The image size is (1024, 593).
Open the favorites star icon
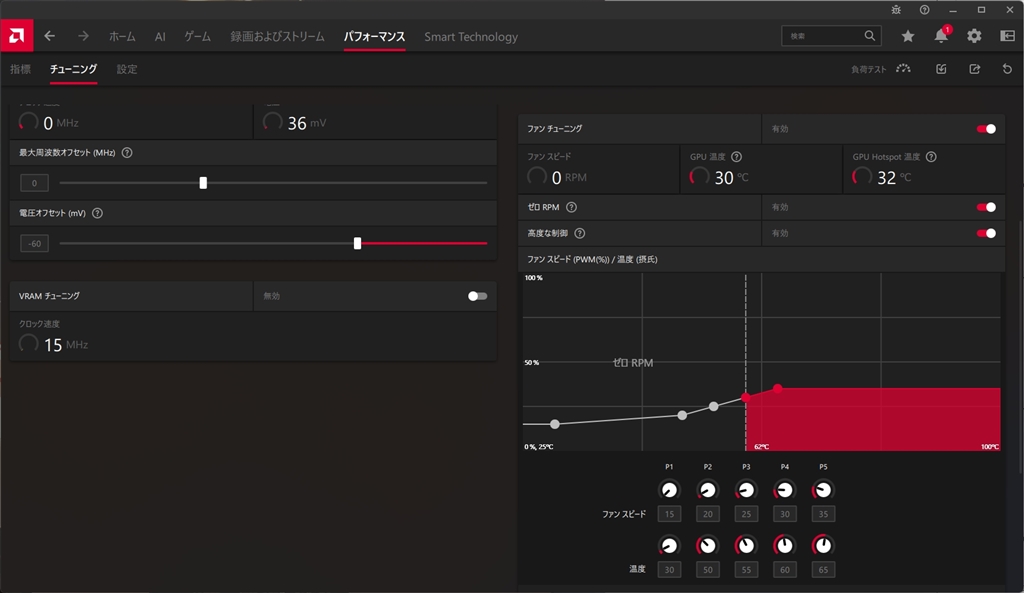coord(908,37)
